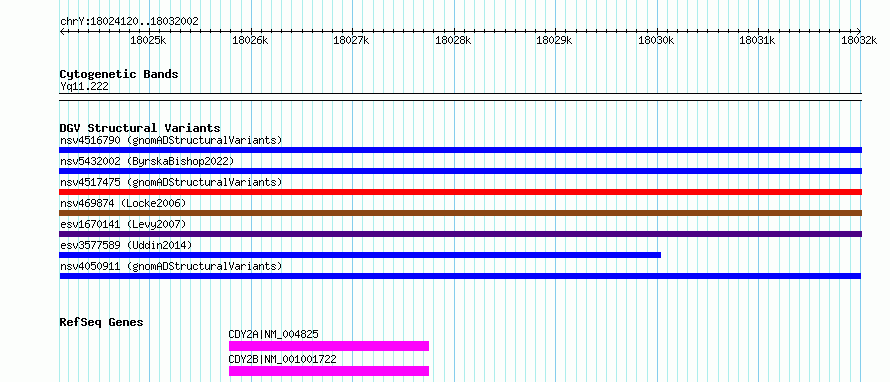Click the 18027k ruler tick label

click(x=351, y=40)
